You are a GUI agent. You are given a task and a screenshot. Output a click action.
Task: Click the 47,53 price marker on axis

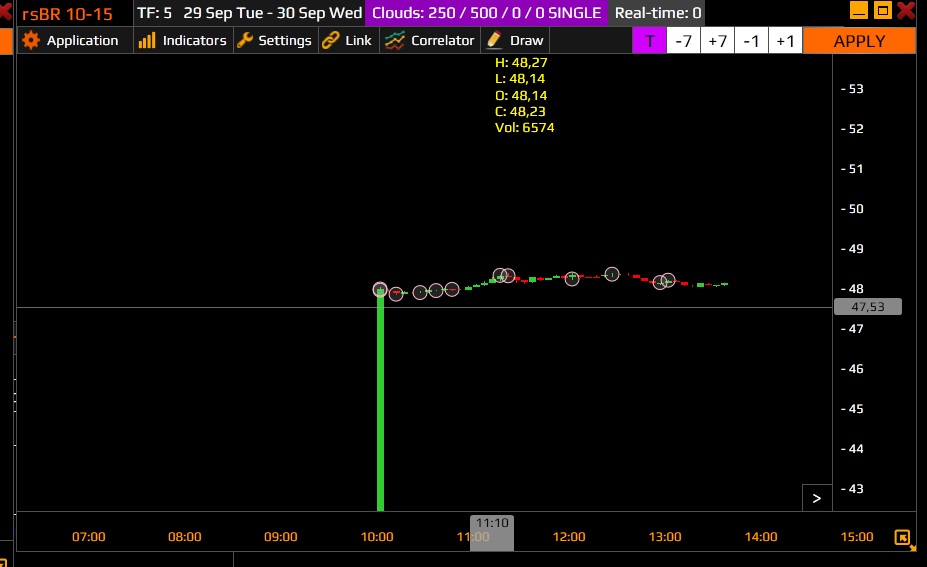point(867,307)
